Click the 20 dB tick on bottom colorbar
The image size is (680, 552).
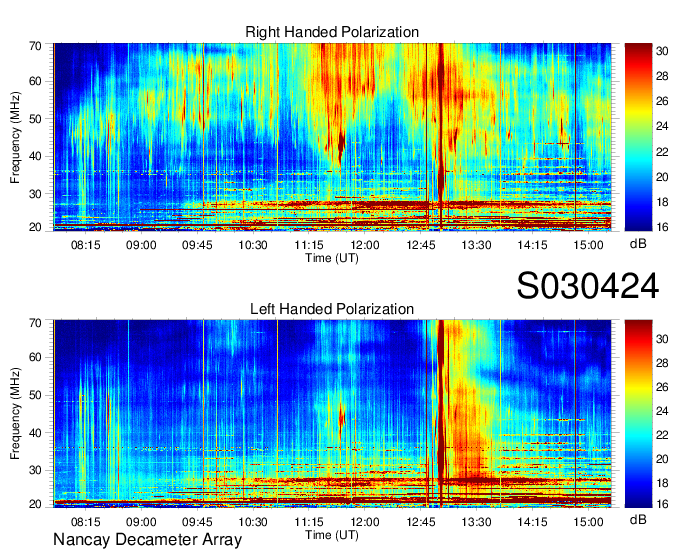pyautogui.click(x=662, y=459)
